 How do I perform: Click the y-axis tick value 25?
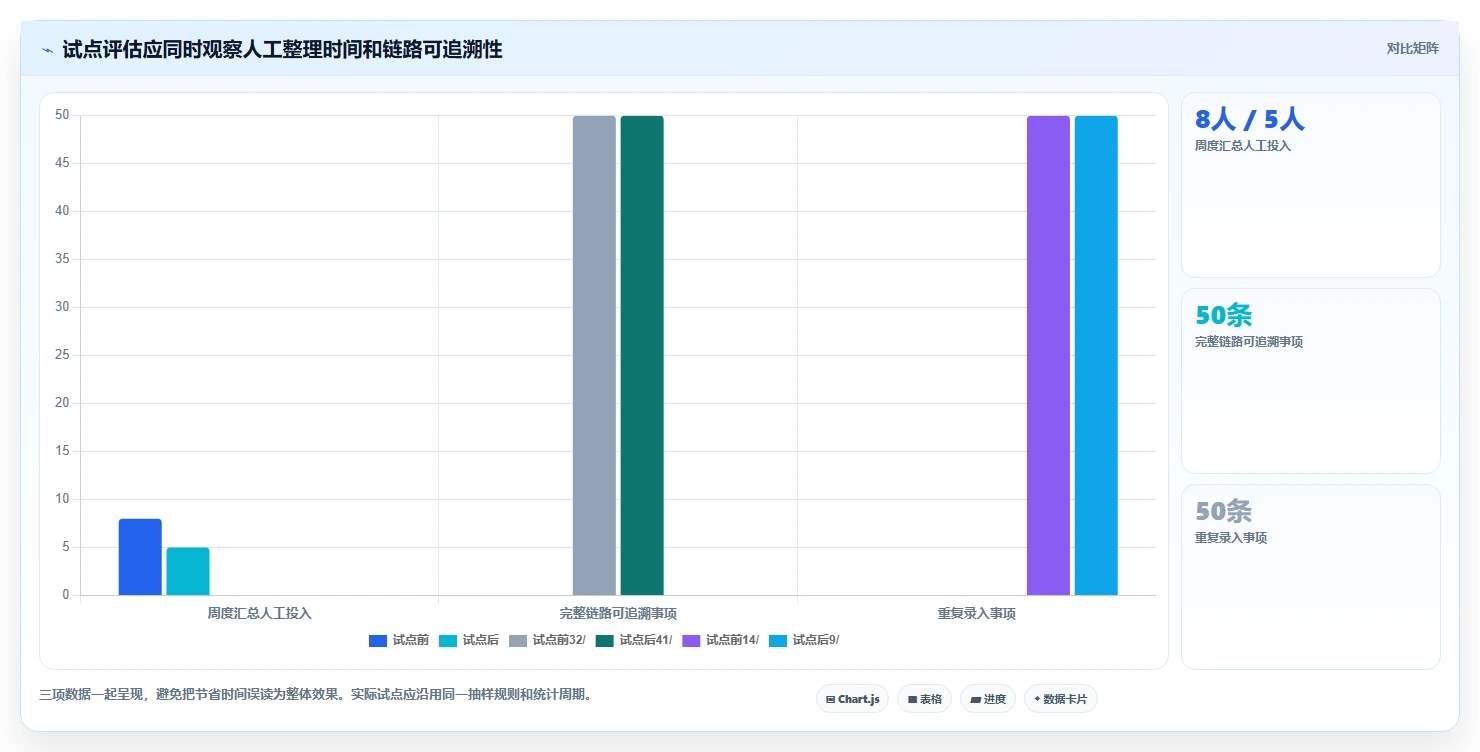pyautogui.click(x=62, y=355)
